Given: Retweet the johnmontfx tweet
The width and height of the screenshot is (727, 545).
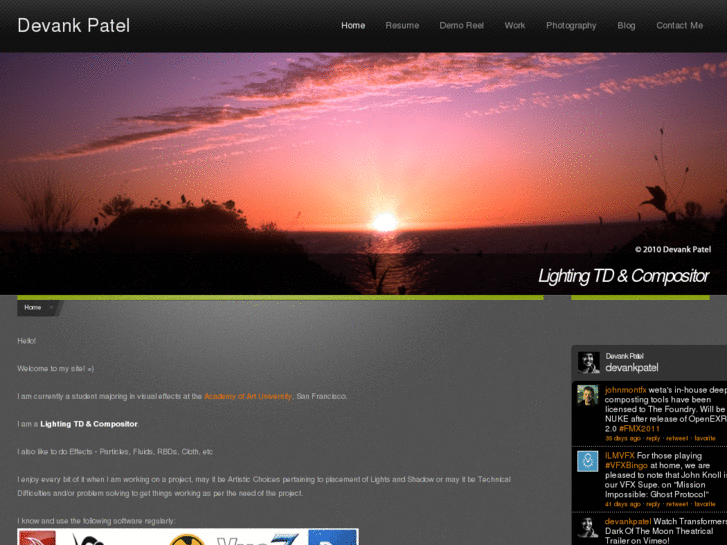Looking at the screenshot, I should point(677,438).
